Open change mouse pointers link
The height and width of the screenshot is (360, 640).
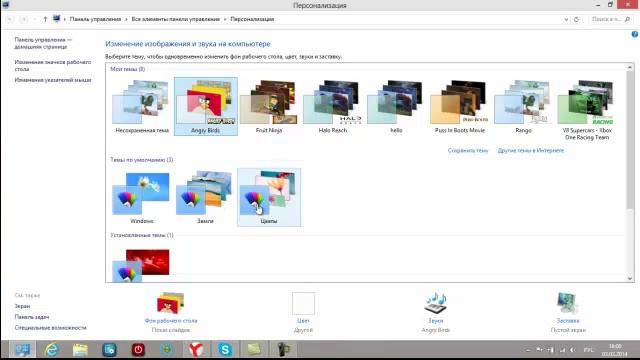(x=53, y=80)
